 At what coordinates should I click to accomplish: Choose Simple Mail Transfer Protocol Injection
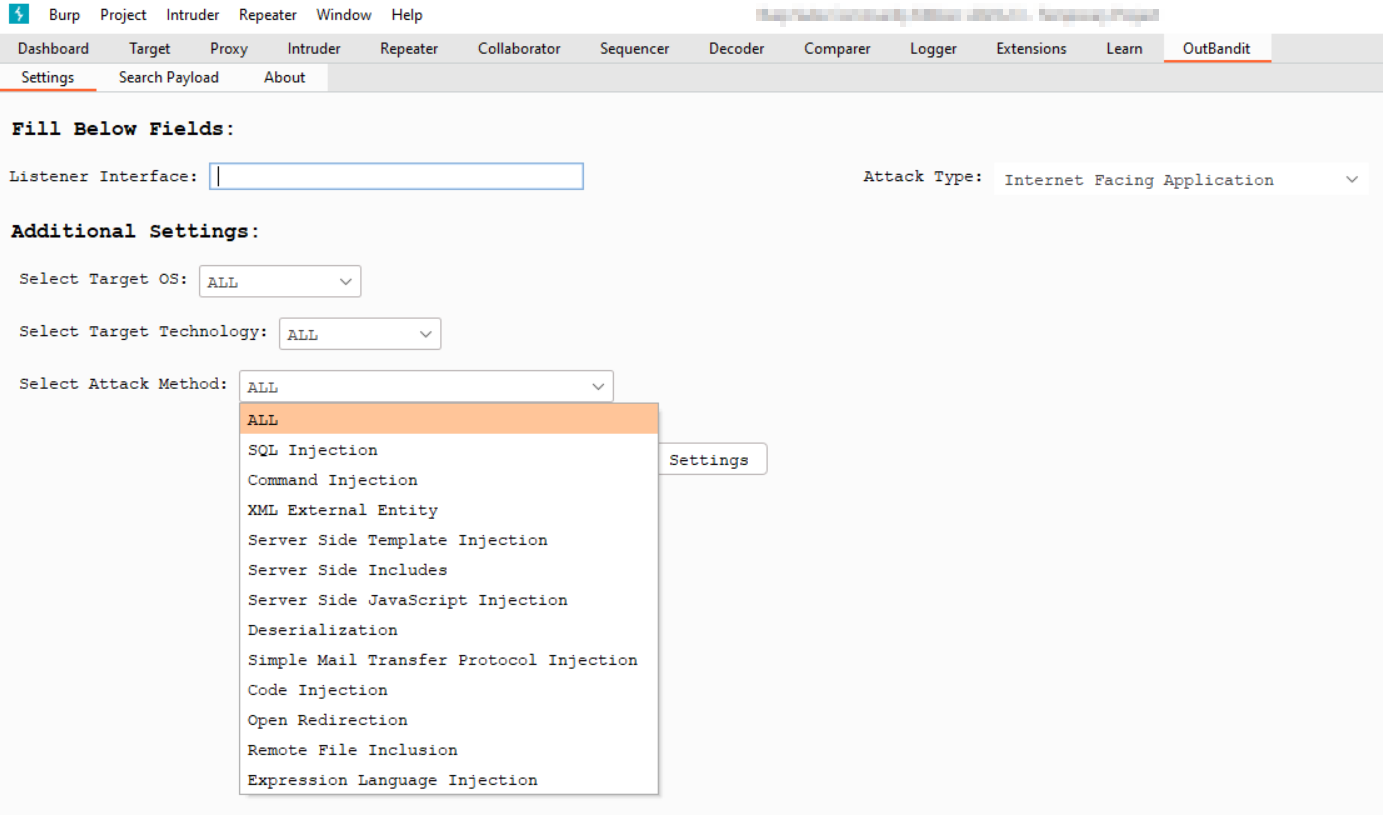coord(449,660)
